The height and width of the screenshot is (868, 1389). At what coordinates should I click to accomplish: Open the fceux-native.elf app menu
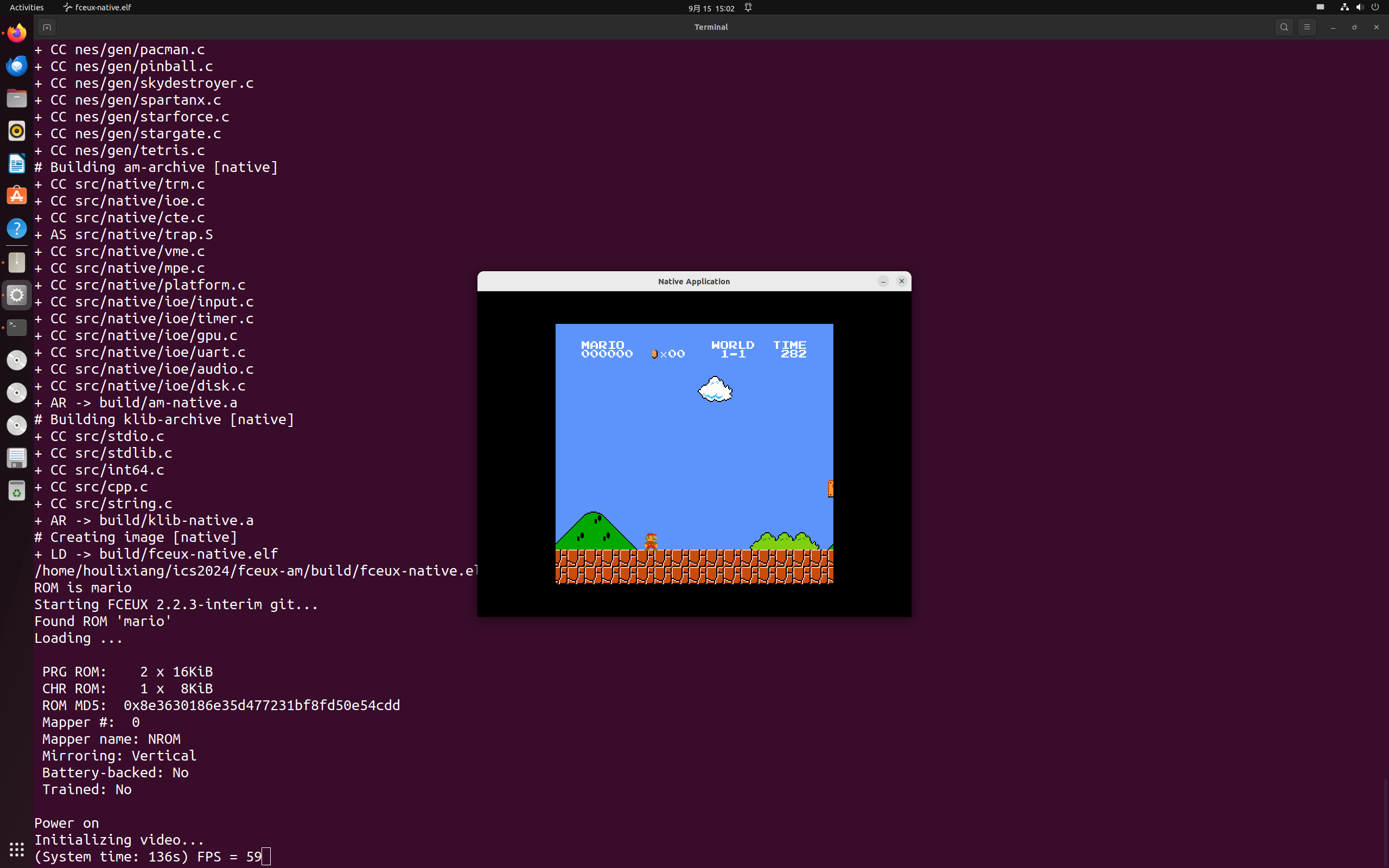(x=98, y=8)
